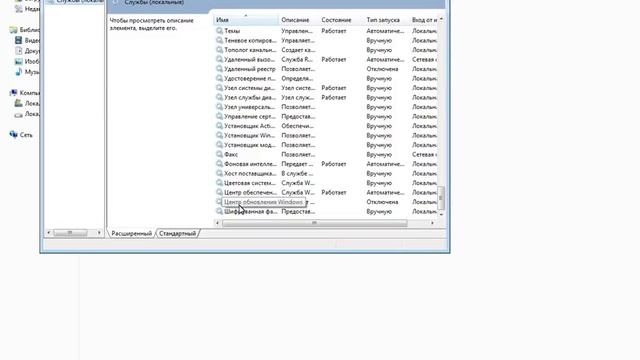Sort by the Состояние column header
Viewport: 640px width, 360px height.
click(x=341, y=20)
